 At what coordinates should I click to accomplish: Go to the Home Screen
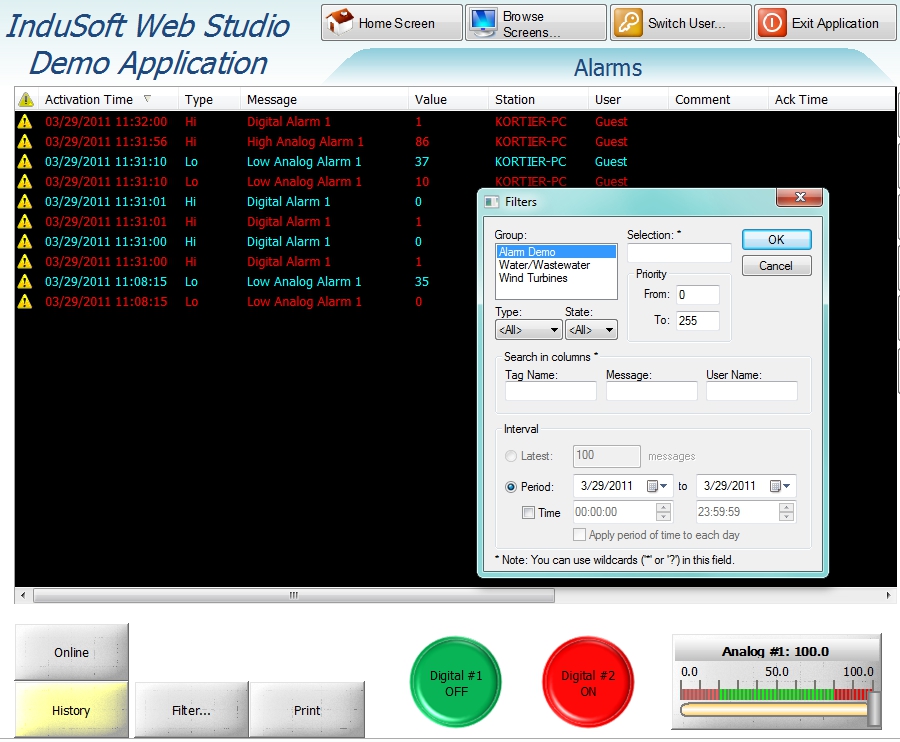[391, 23]
